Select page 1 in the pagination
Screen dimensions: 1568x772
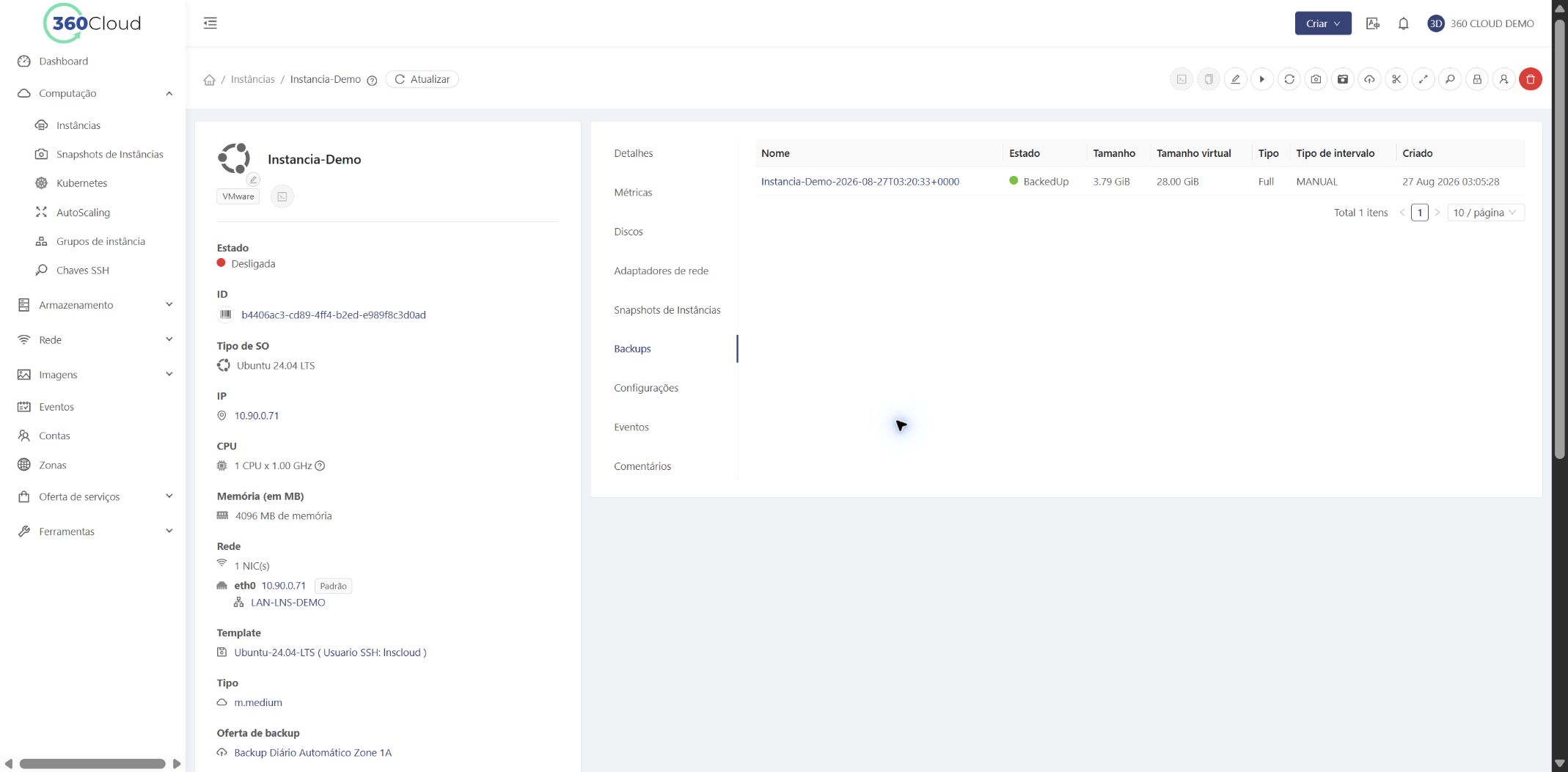(1420, 213)
